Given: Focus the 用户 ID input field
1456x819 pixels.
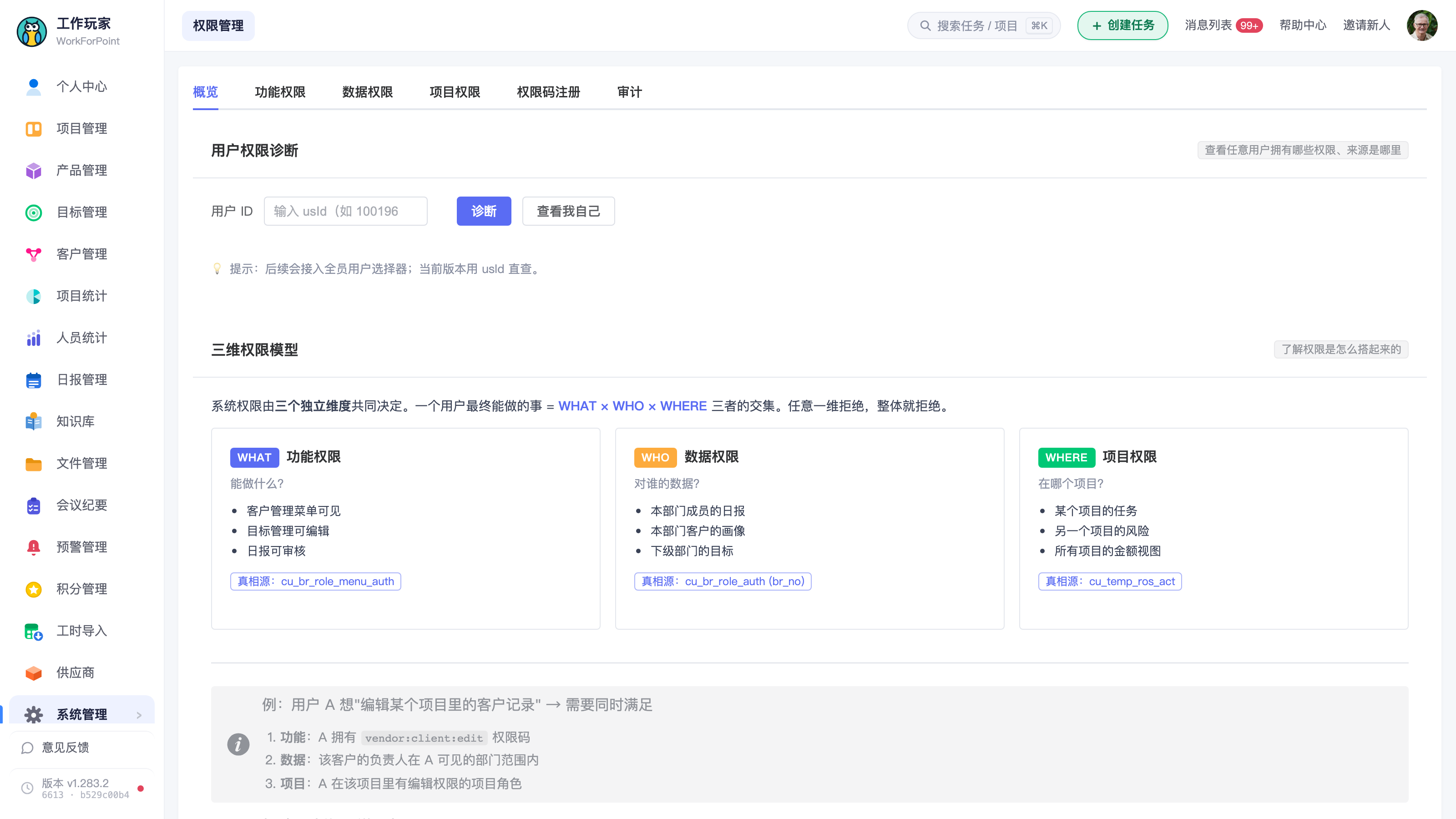Looking at the screenshot, I should pyautogui.click(x=345, y=211).
